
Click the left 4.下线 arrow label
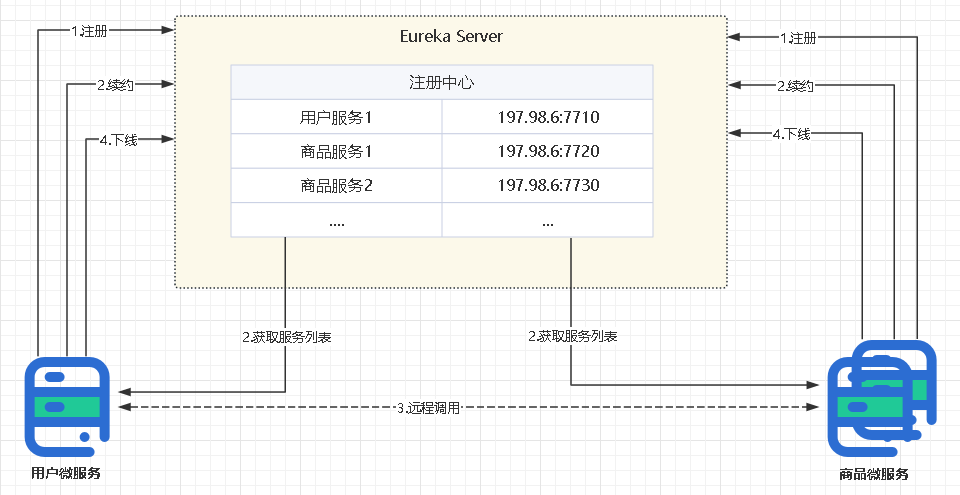119,140
